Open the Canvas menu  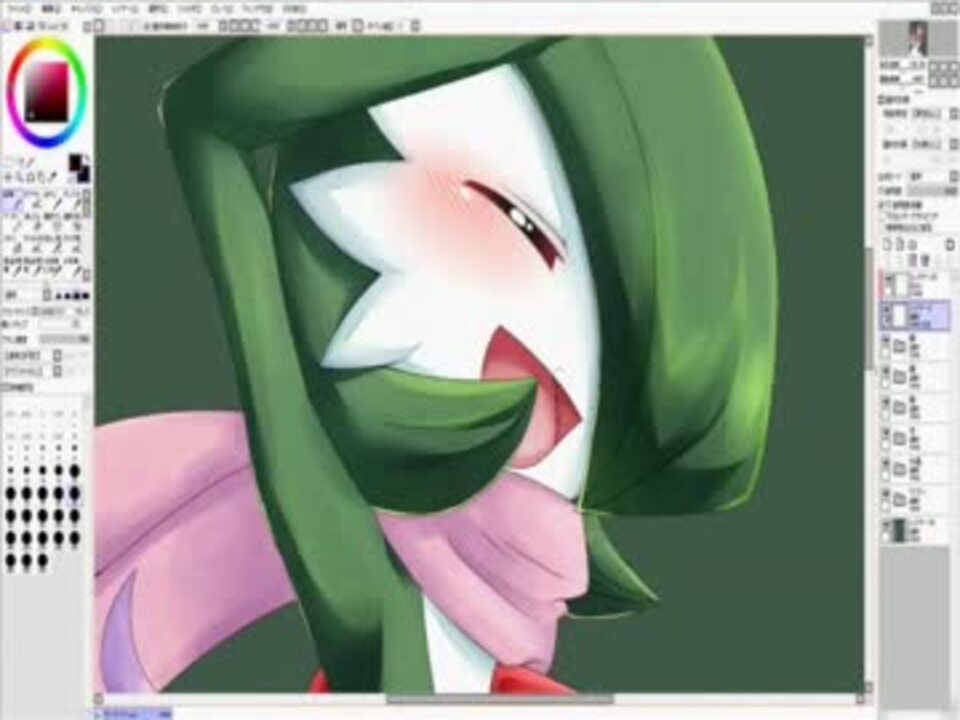tap(86, 9)
